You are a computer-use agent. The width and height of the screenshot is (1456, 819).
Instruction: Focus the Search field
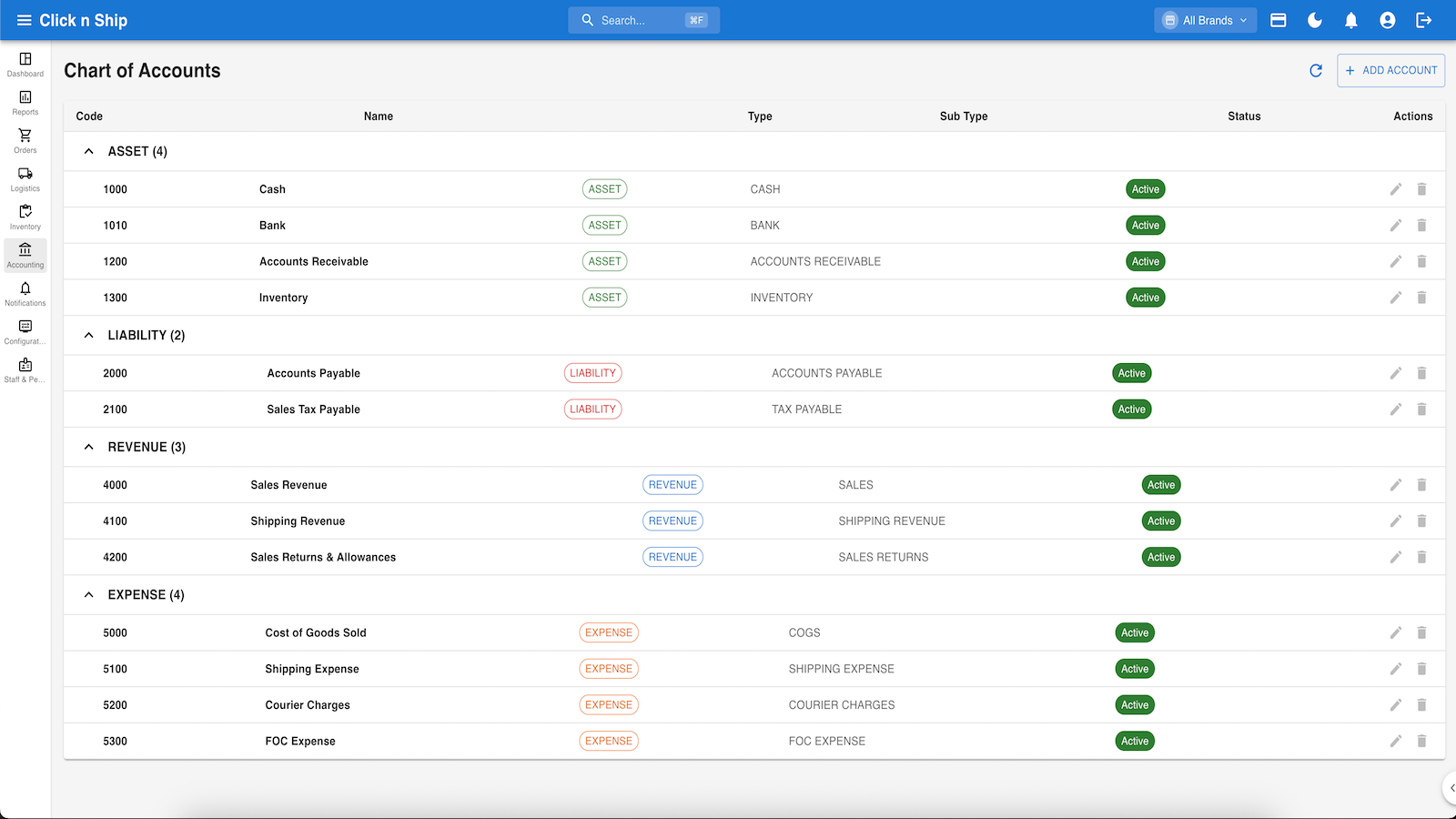pyautogui.click(x=643, y=20)
